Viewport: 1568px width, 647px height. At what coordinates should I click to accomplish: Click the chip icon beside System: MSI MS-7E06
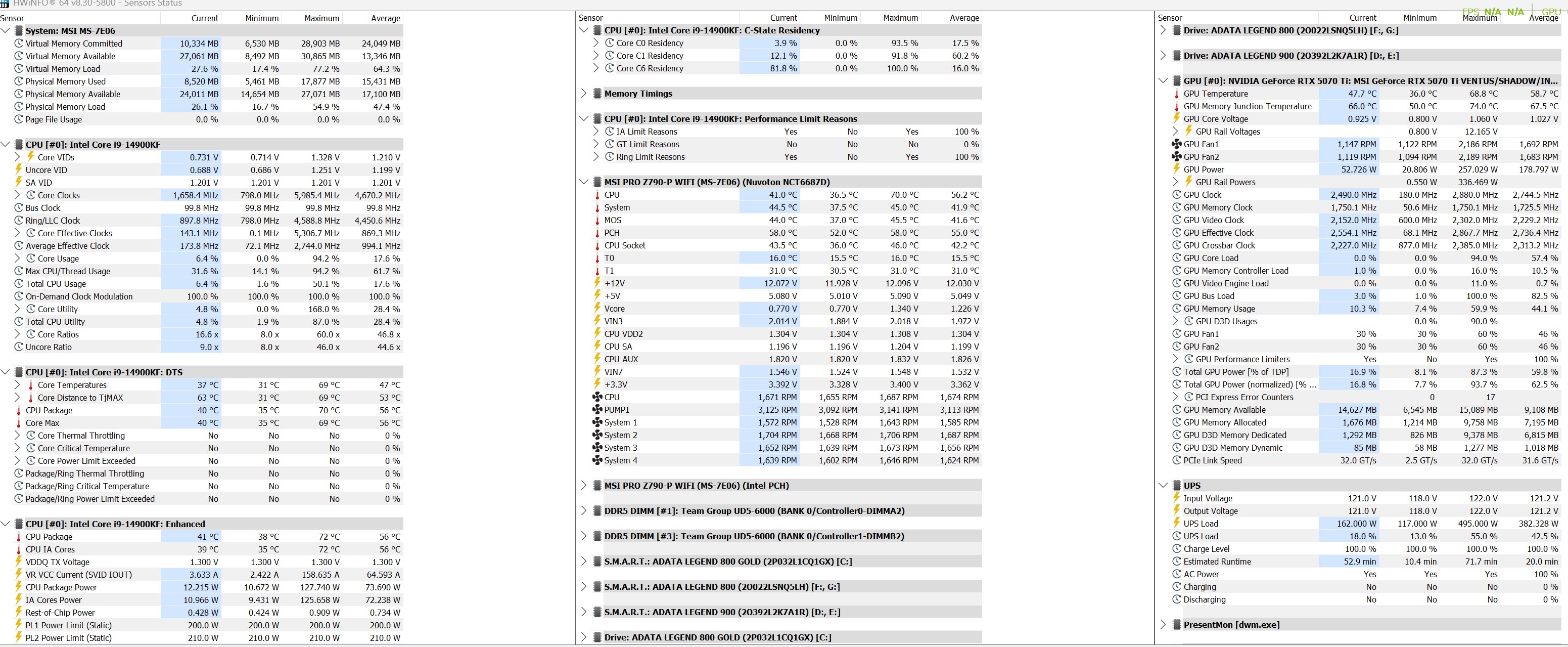[18, 31]
